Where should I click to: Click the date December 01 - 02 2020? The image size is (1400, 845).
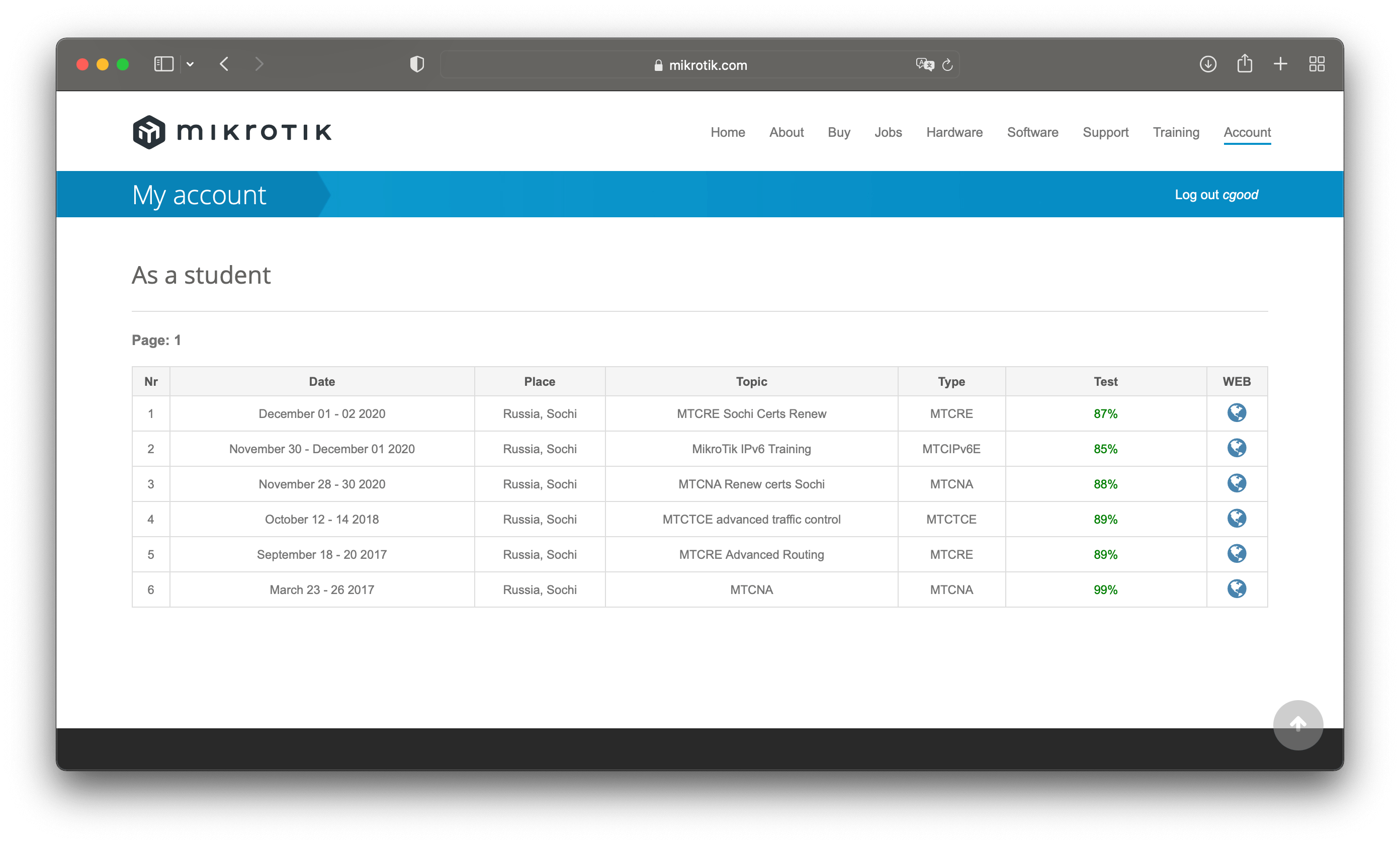322,413
